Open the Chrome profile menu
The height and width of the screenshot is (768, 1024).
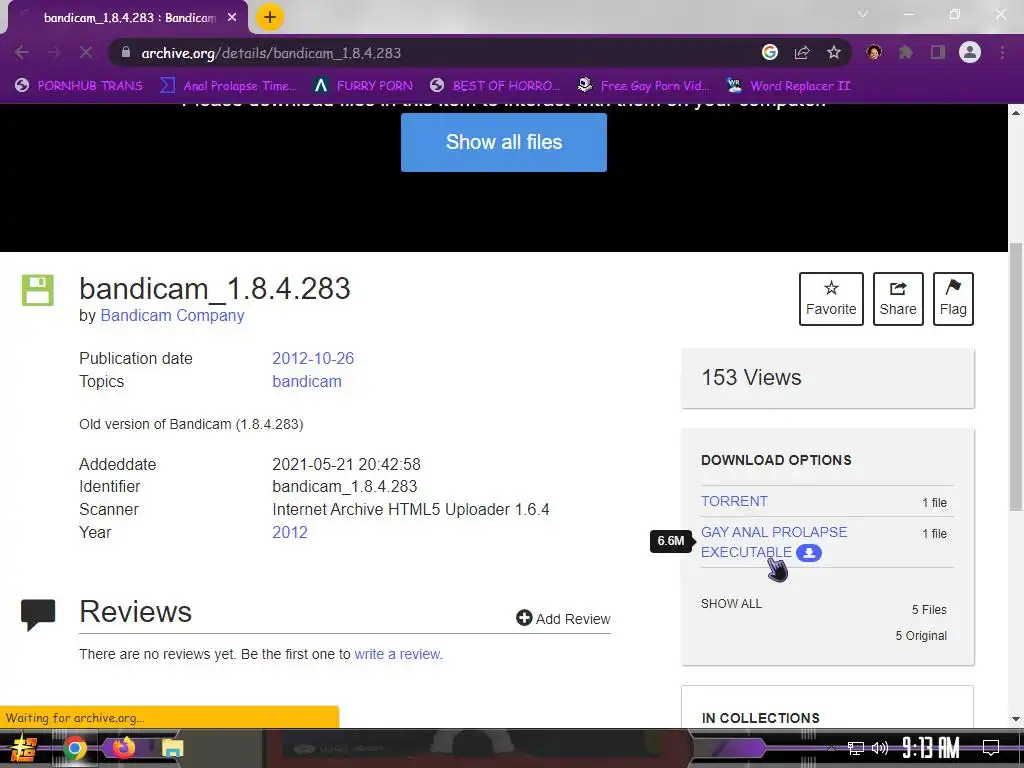click(970, 52)
